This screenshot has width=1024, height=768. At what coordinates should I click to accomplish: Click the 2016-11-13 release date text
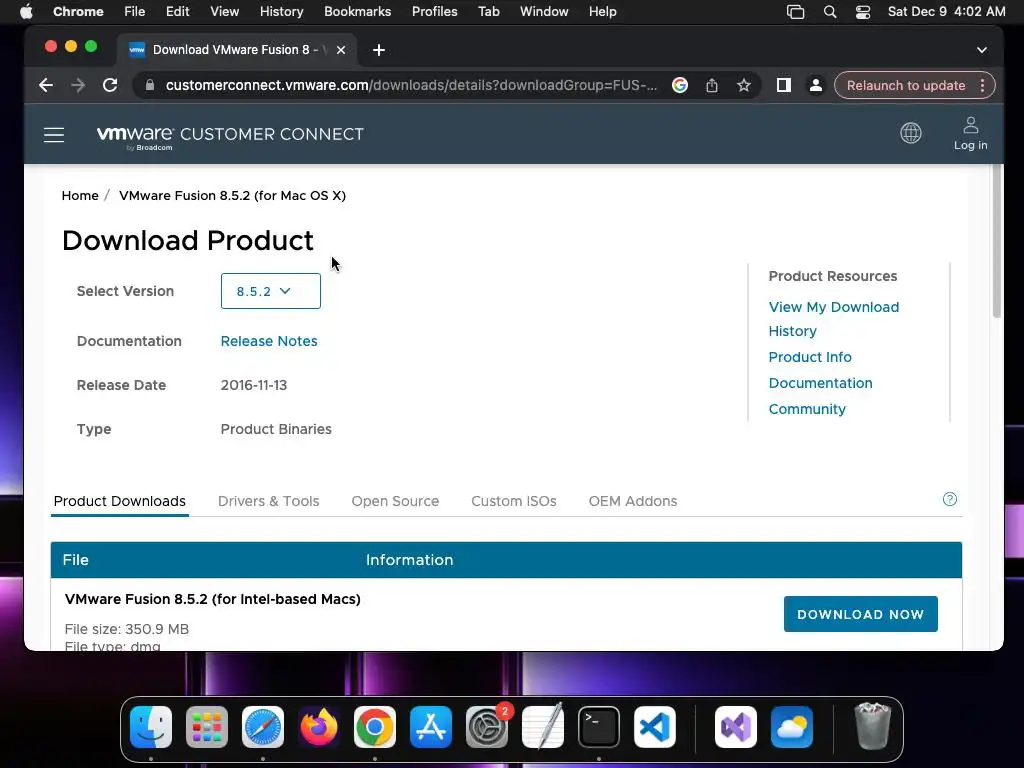tap(254, 385)
